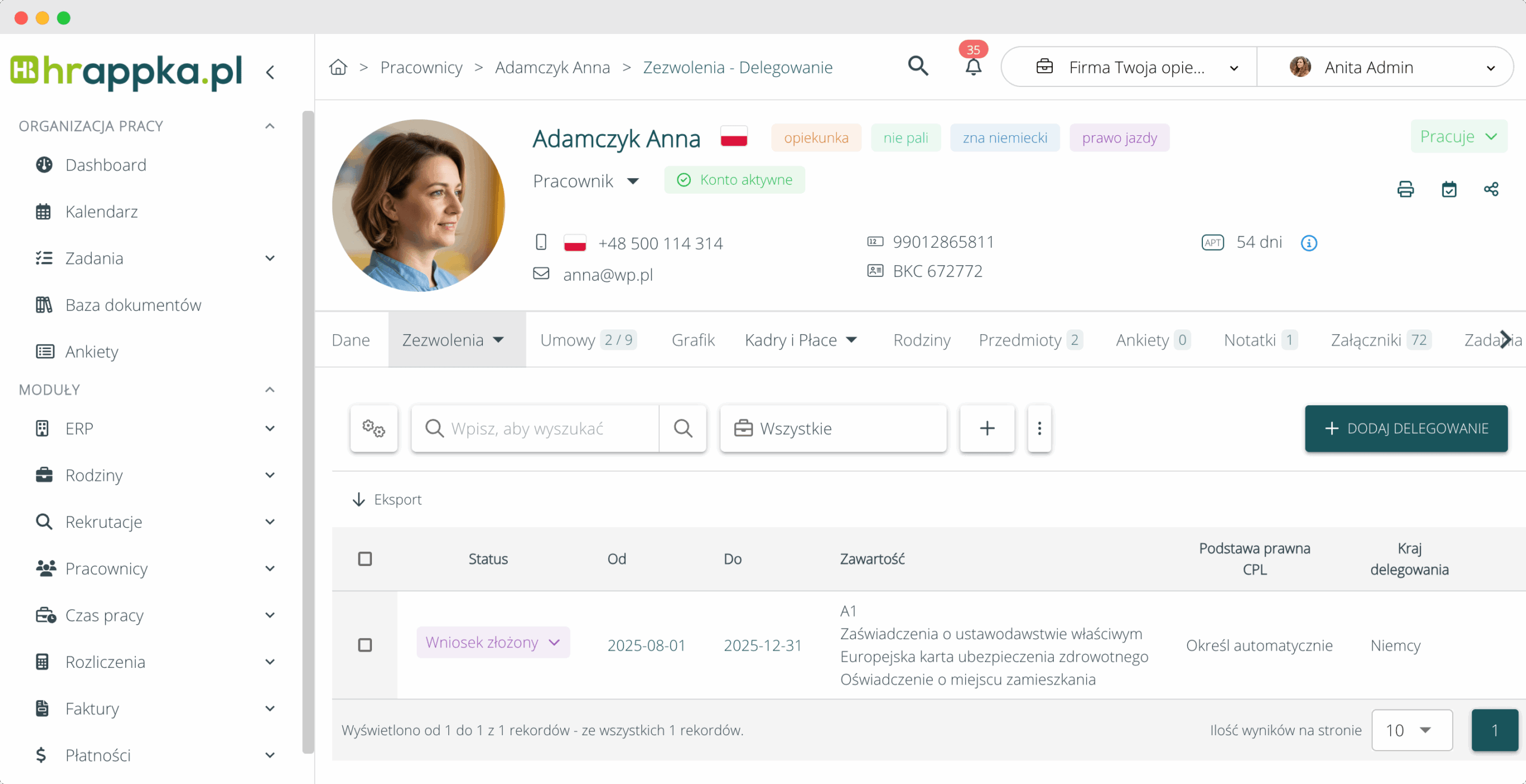Open the global search magnifier icon
The width and height of the screenshot is (1526, 784).
coord(918,66)
